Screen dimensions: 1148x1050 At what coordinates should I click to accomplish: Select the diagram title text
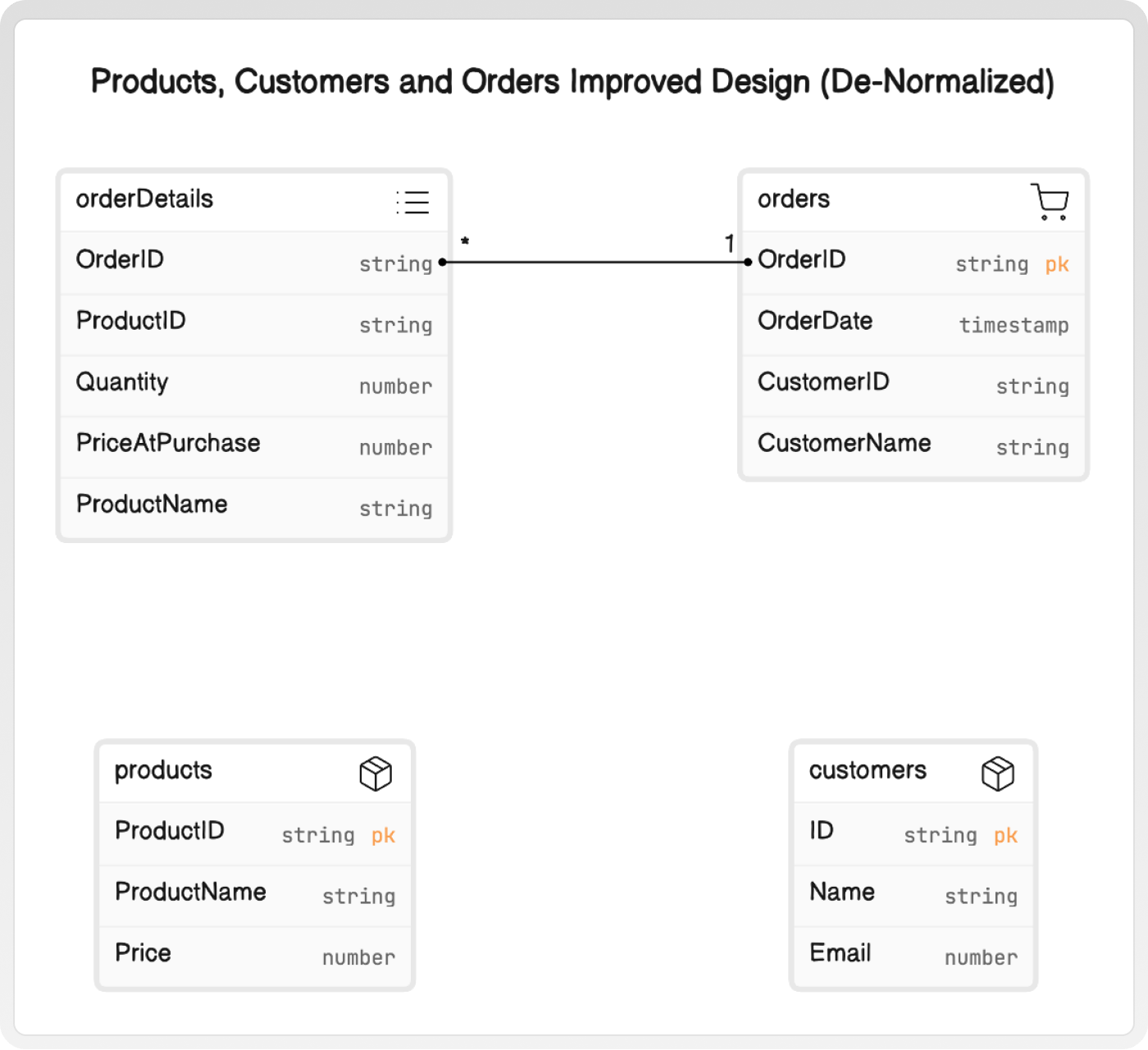point(572,82)
